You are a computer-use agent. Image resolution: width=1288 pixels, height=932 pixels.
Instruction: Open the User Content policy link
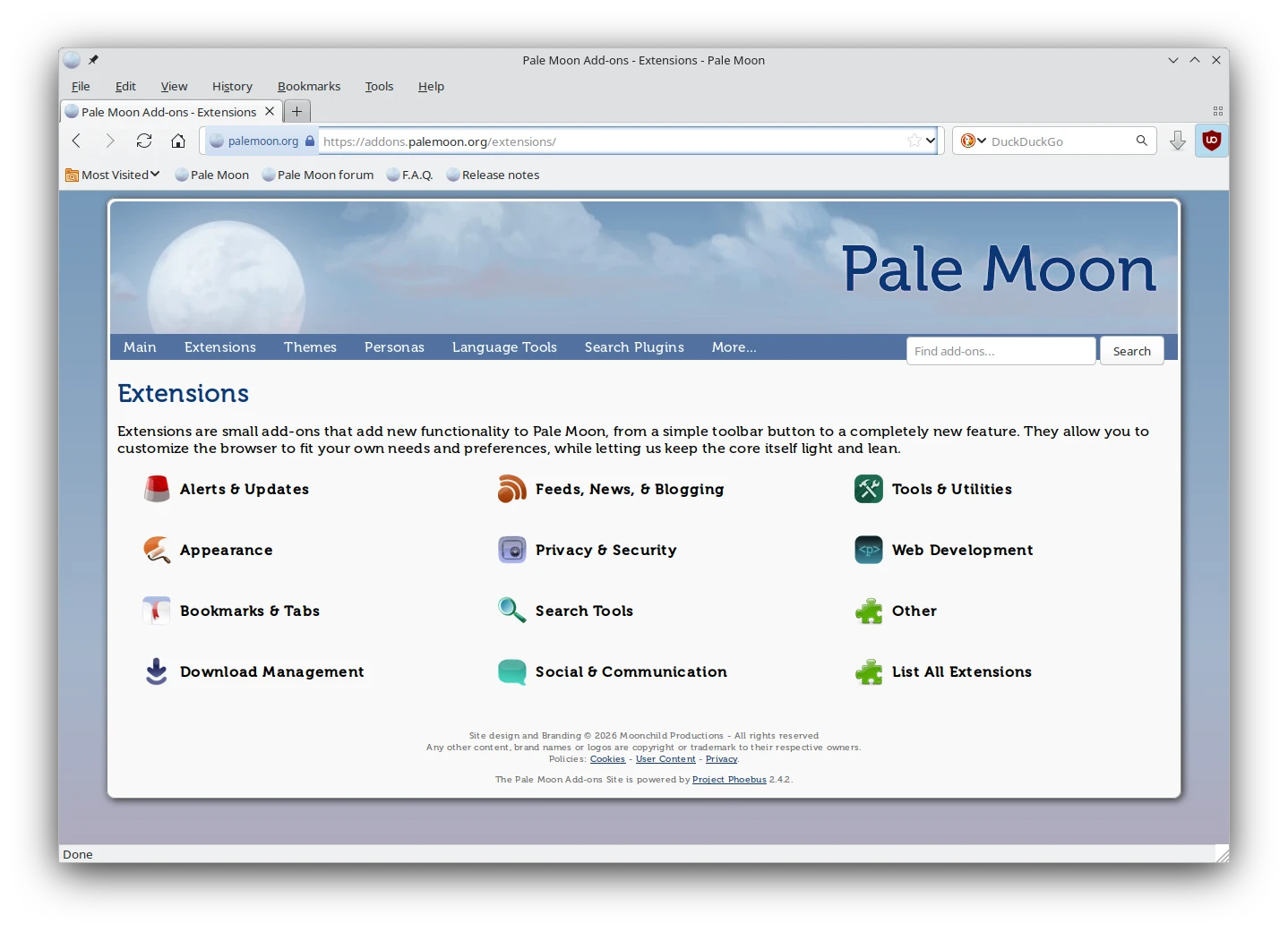665,759
